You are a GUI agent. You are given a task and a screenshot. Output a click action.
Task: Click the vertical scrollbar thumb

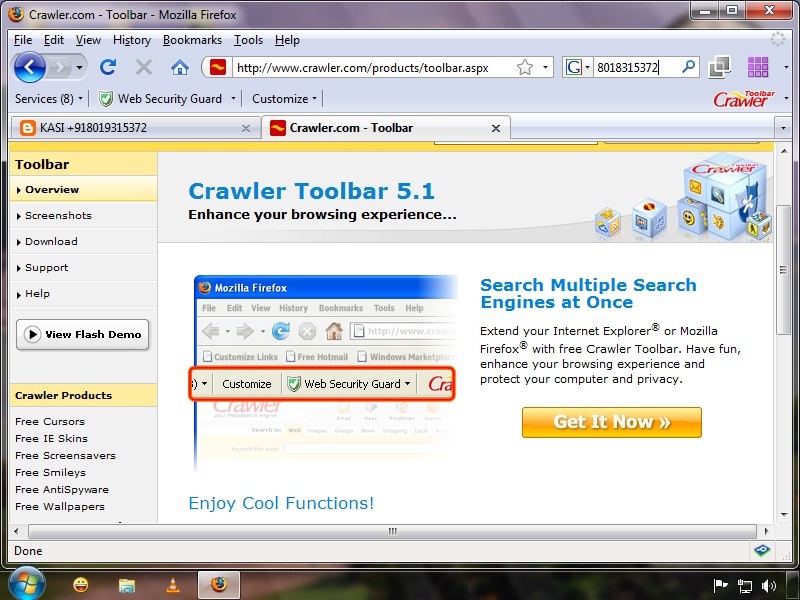tap(783, 270)
